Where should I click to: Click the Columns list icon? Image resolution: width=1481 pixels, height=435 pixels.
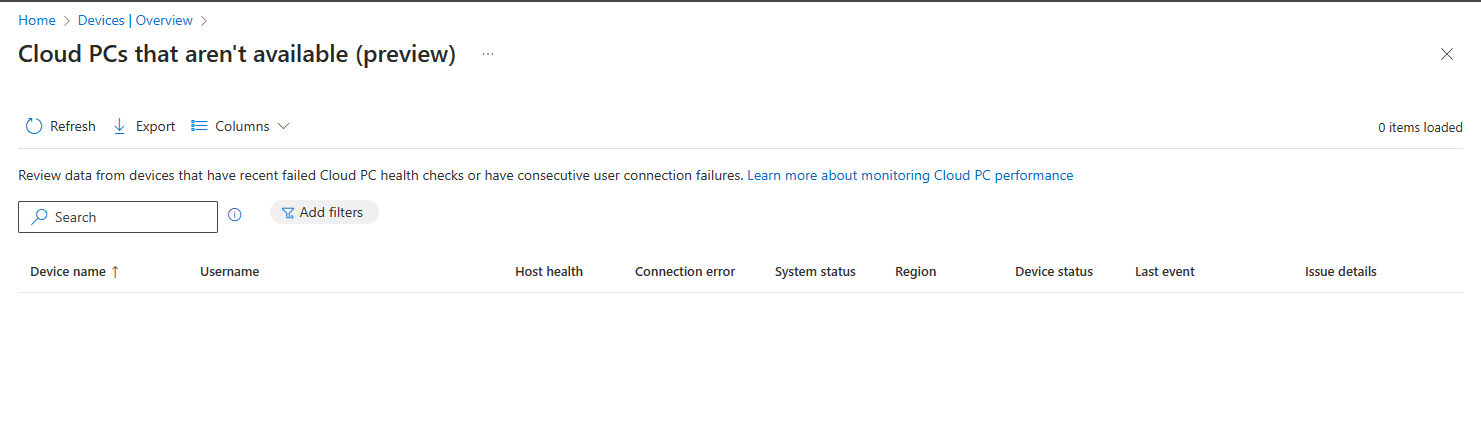click(199, 126)
